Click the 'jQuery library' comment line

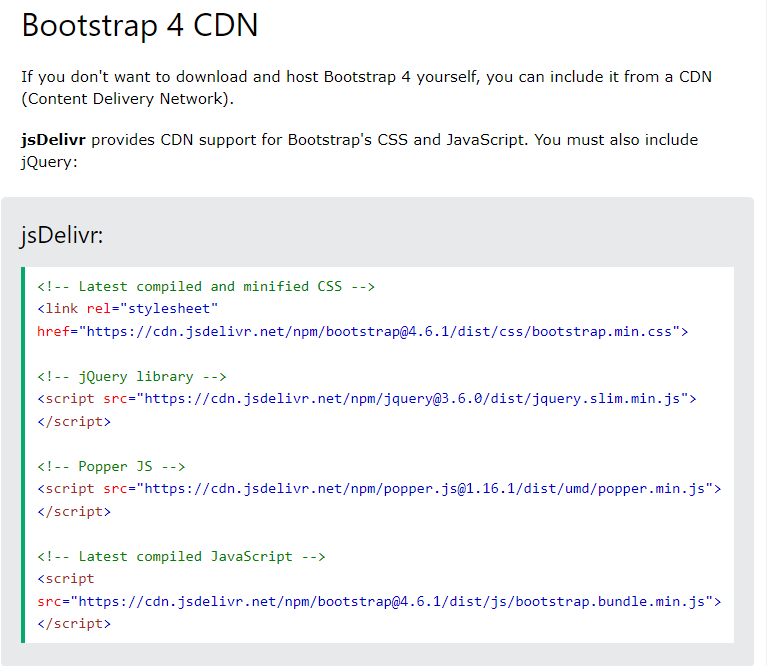click(x=132, y=377)
